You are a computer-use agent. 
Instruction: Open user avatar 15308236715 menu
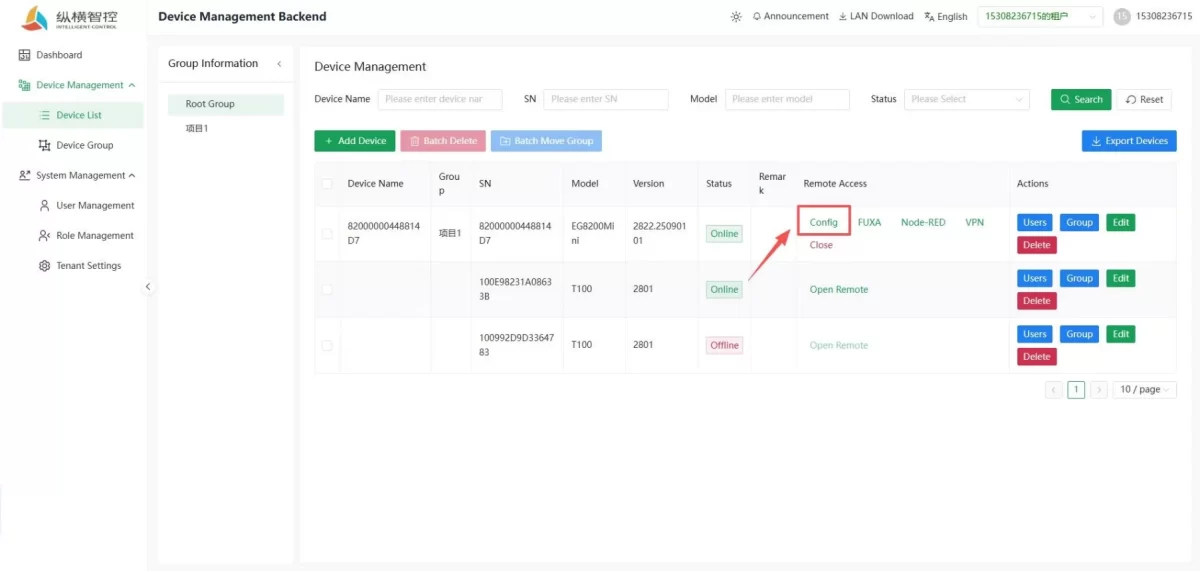click(1152, 16)
